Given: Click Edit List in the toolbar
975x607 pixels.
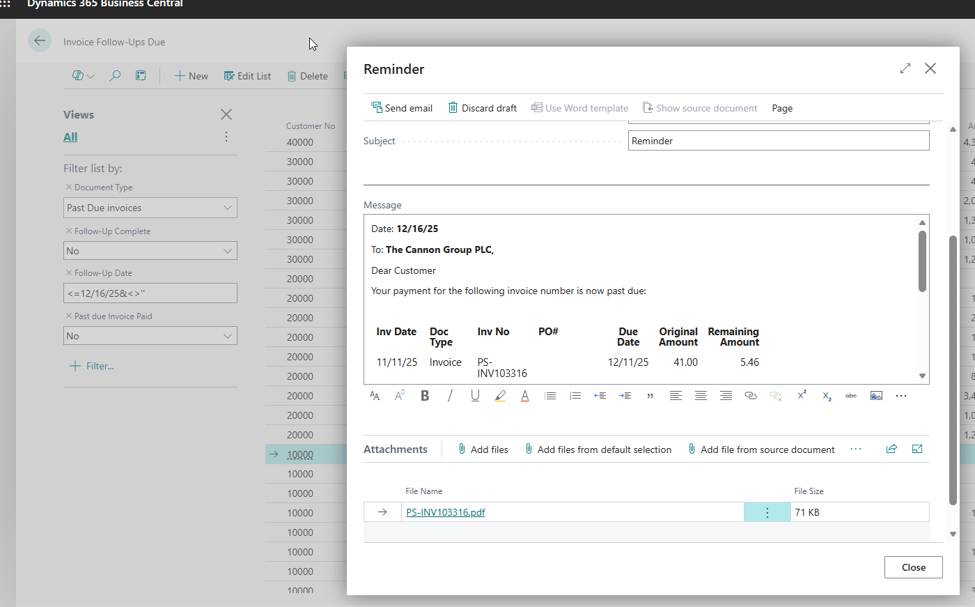Looking at the screenshot, I should 247,76.
